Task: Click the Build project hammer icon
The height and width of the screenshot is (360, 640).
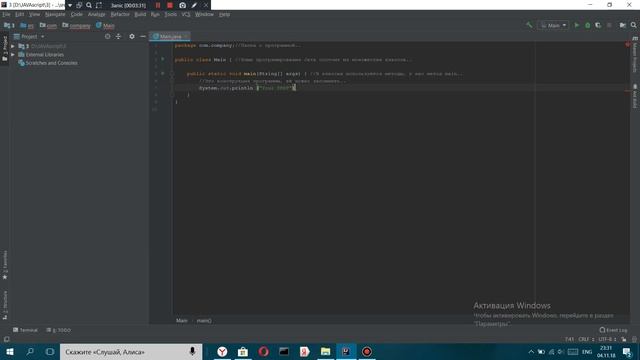Action: click(529, 25)
